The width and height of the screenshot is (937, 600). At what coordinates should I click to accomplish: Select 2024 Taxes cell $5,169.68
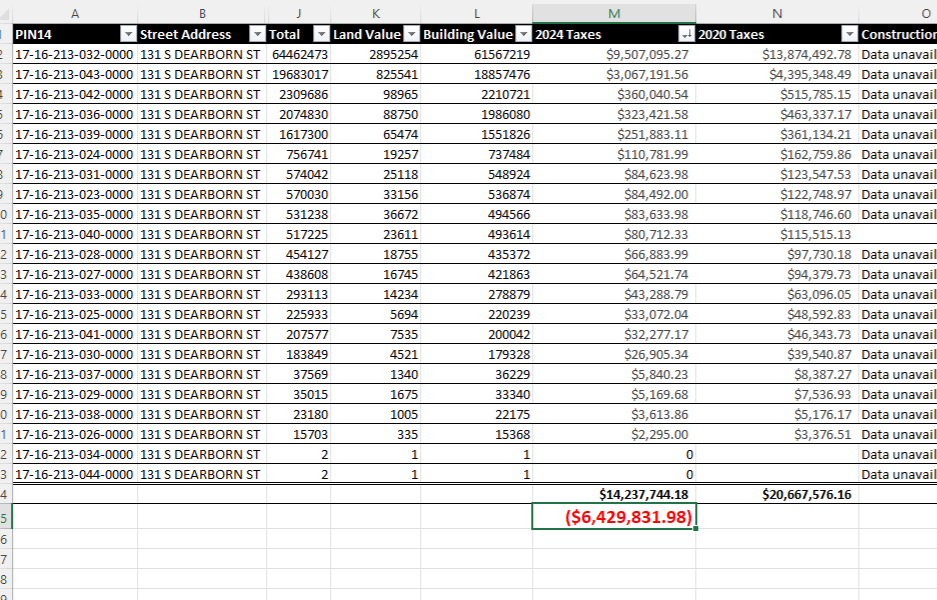(614, 394)
